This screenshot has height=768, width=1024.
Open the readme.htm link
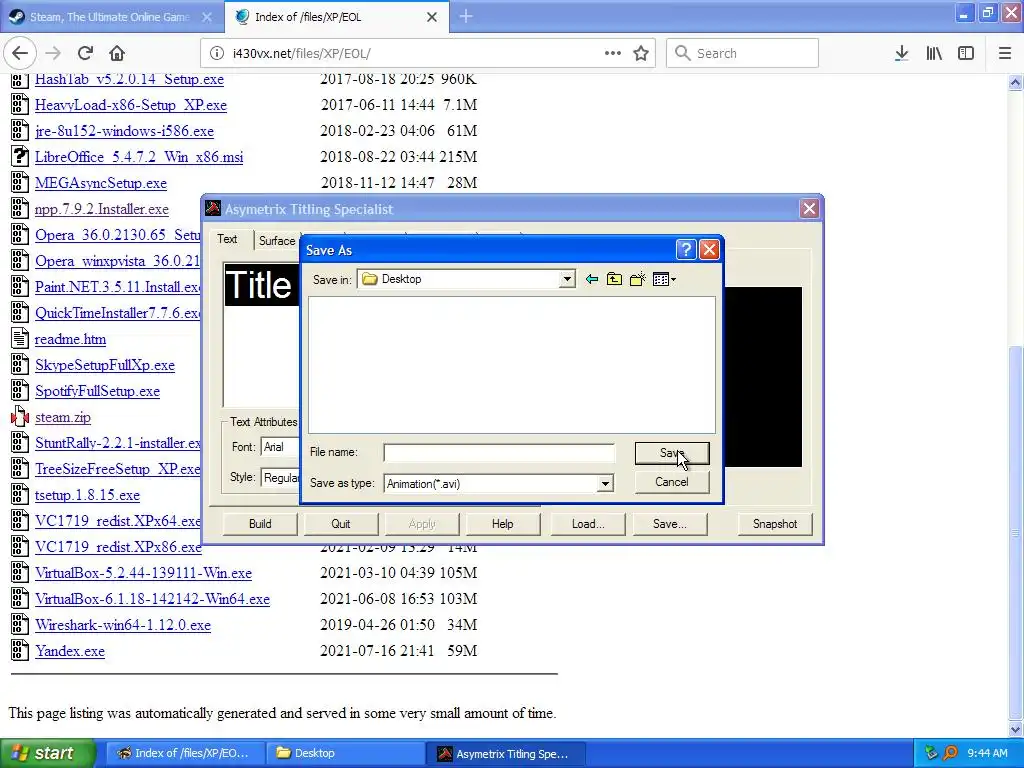click(x=70, y=340)
